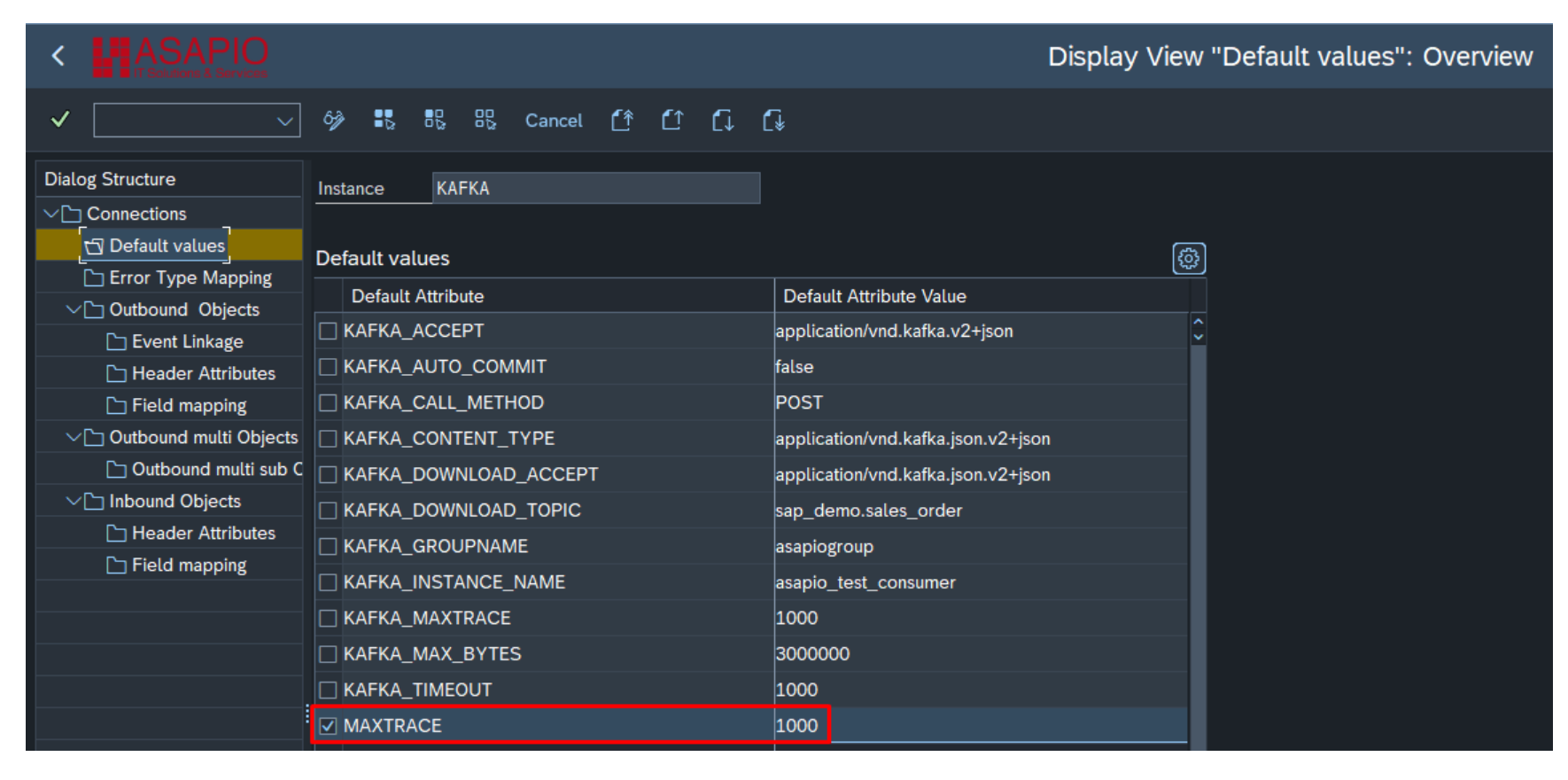Select KAFKA_MAXTRACE row checkbox
Image resolution: width=1568 pixels, height=780 pixels.
click(329, 619)
